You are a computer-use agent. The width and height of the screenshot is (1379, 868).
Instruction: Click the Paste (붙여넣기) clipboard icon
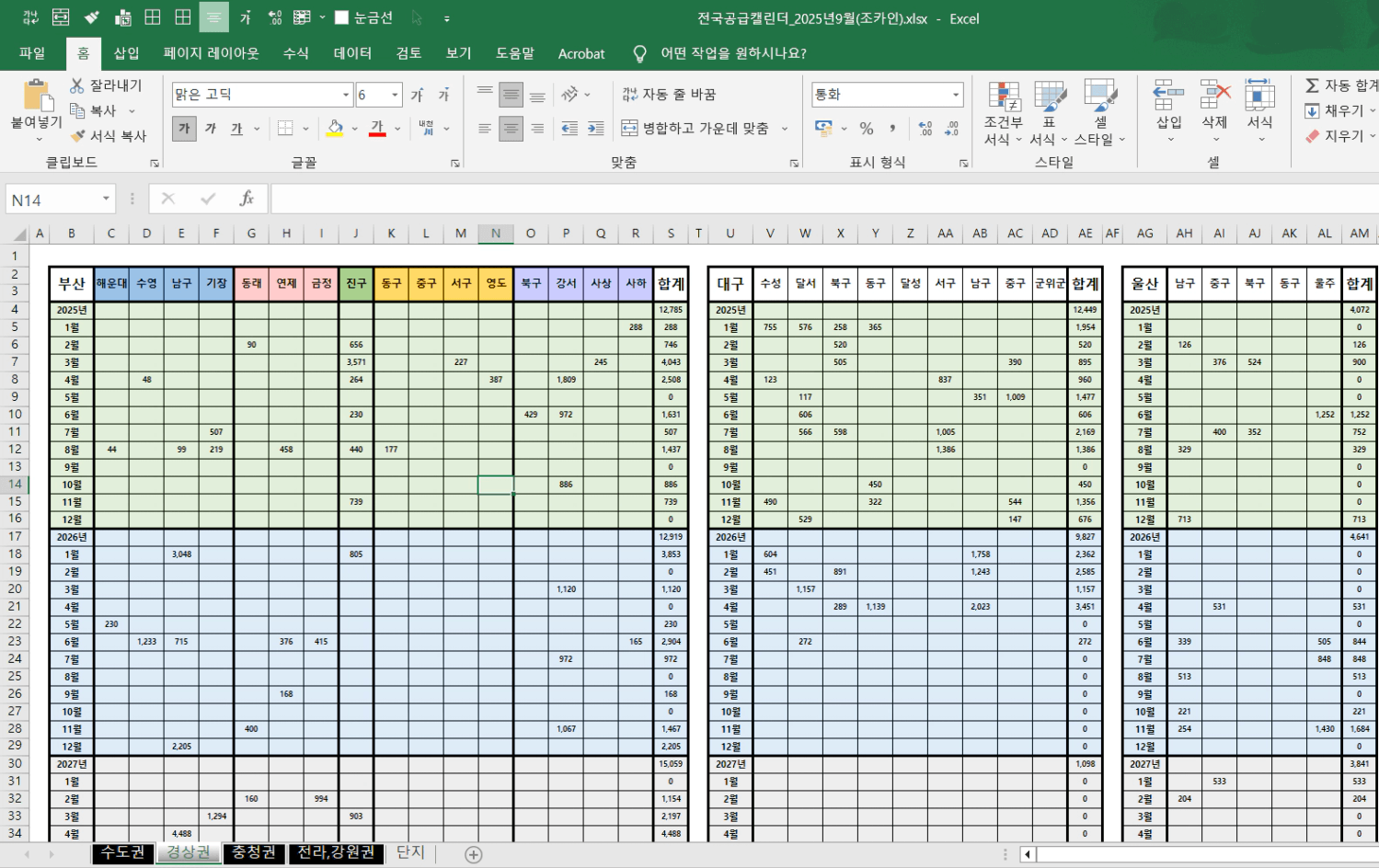(36, 97)
